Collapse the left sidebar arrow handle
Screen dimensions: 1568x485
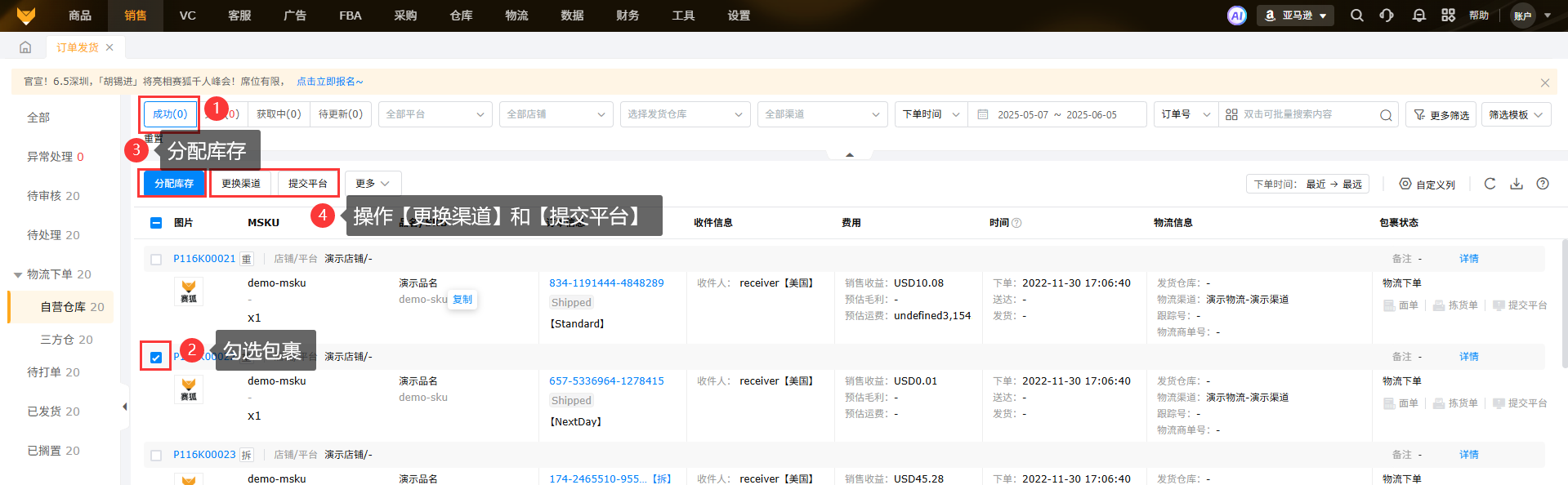(124, 407)
